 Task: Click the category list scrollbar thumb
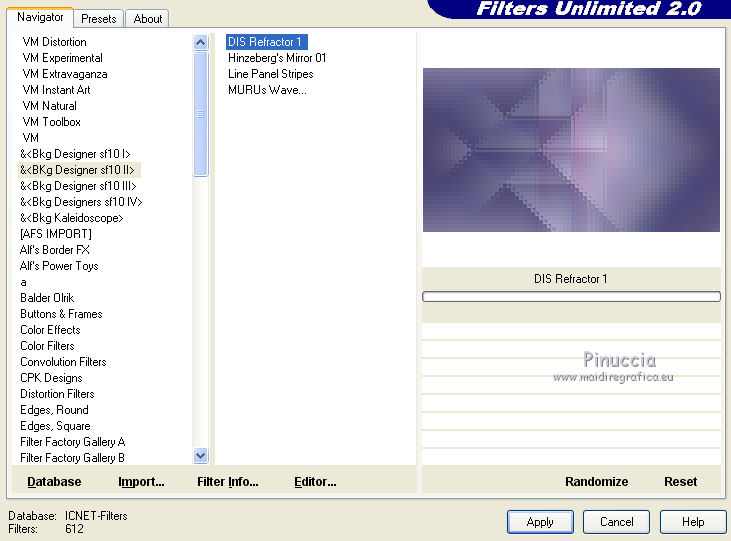pyautogui.click(x=200, y=114)
